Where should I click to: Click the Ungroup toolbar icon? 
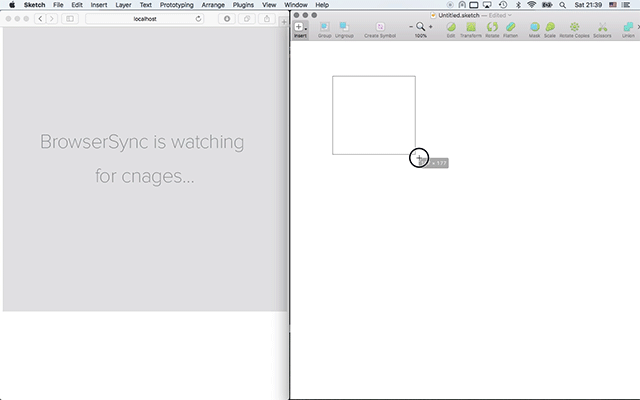344,27
